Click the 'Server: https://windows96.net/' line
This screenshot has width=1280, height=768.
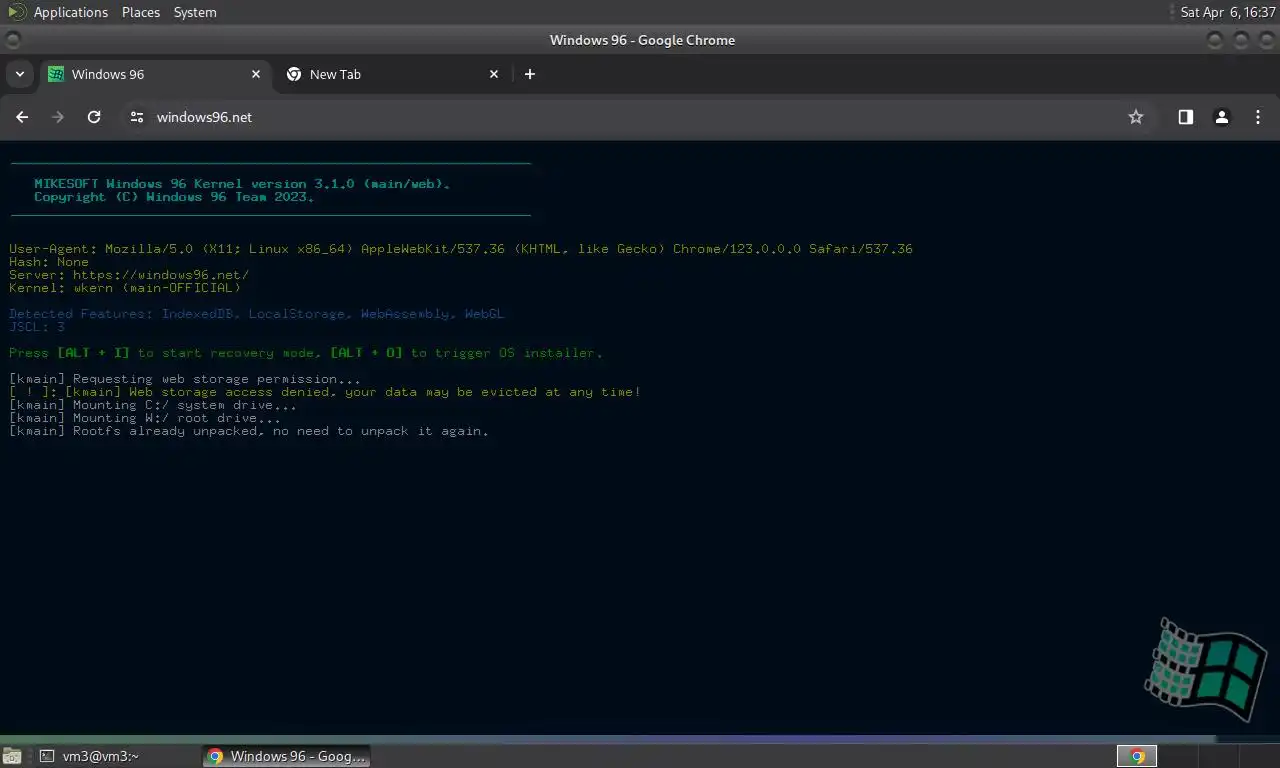click(x=129, y=275)
